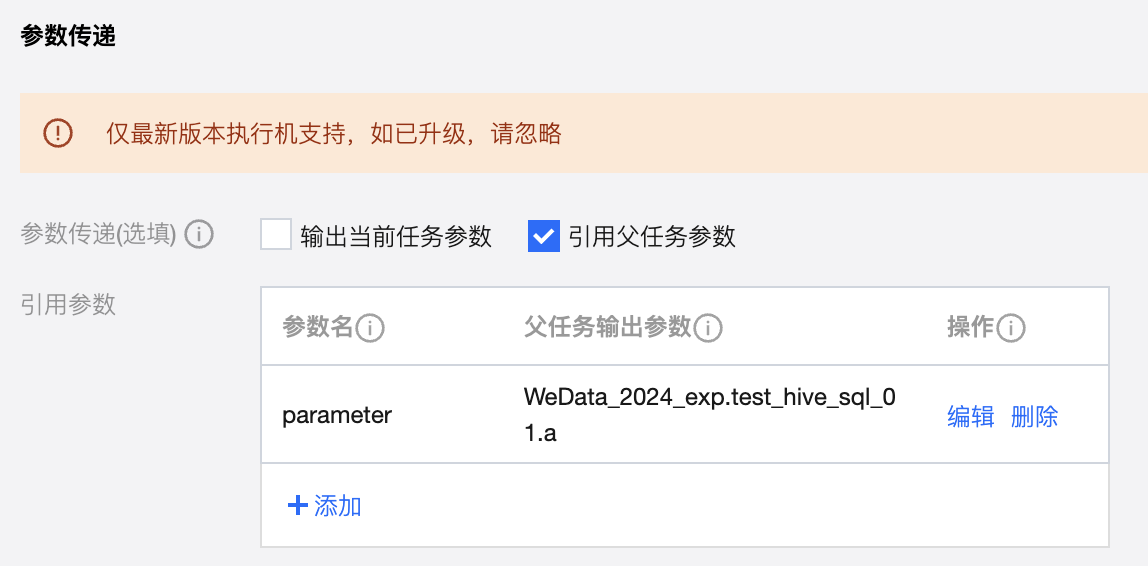Click the WeData_2024_exp.test_hive_sql_01.a value
The height and width of the screenshot is (566, 1148).
click(x=709, y=416)
